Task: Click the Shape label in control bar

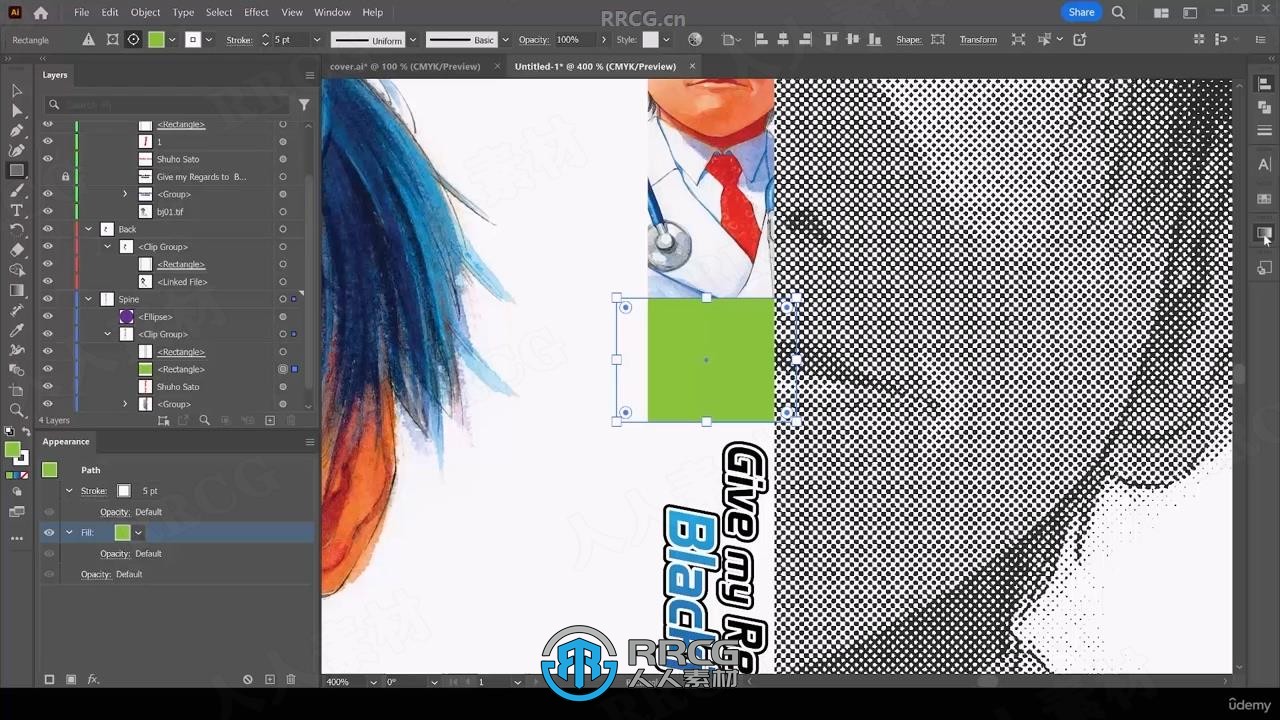Action: pyautogui.click(x=908, y=40)
